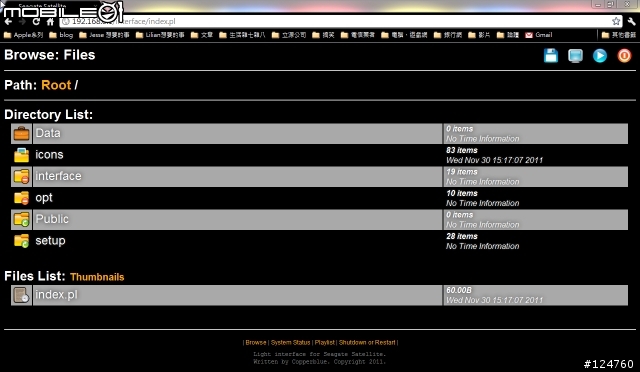Click the setup folder icon
This screenshot has height=372, width=640.
(x=21, y=241)
